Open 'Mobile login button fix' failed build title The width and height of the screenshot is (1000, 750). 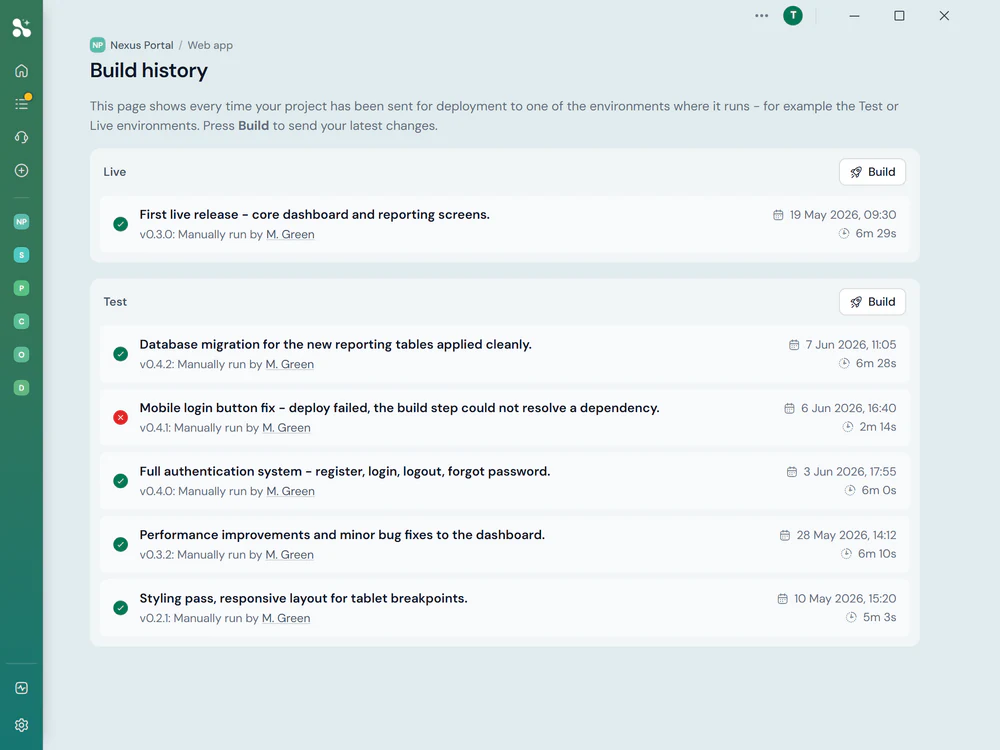point(399,408)
